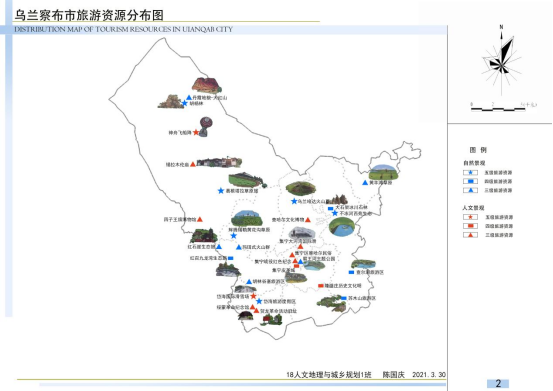Click the red triangle next to 四子王旗博物馆
The image size is (553, 391).
point(200,219)
